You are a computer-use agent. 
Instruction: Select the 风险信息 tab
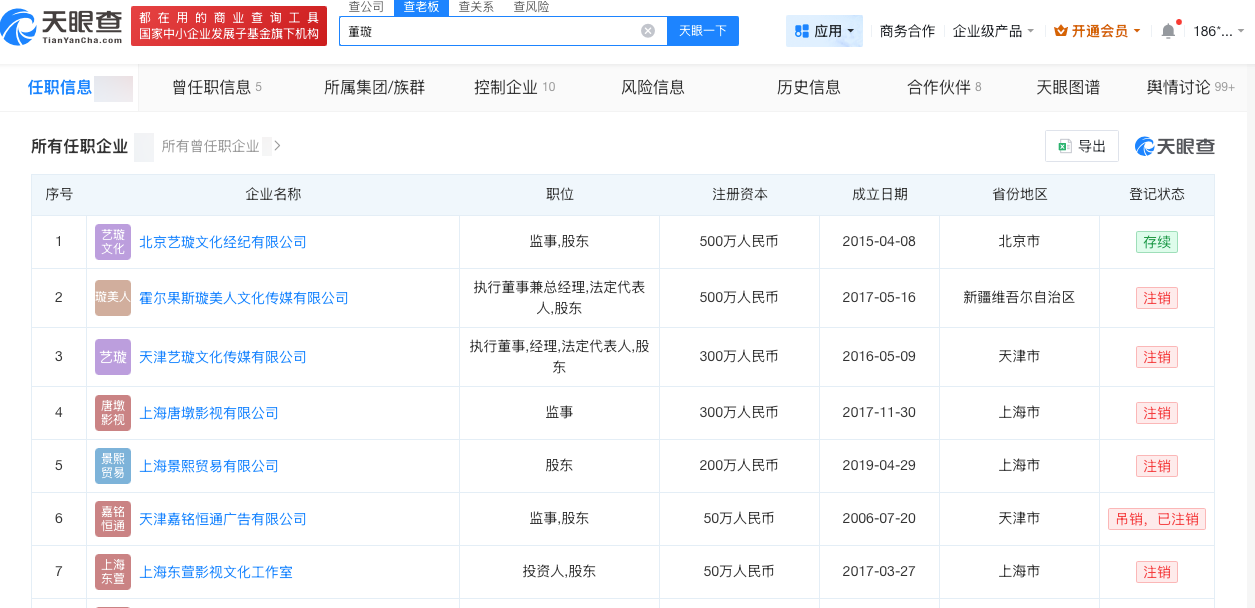pyautogui.click(x=652, y=87)
